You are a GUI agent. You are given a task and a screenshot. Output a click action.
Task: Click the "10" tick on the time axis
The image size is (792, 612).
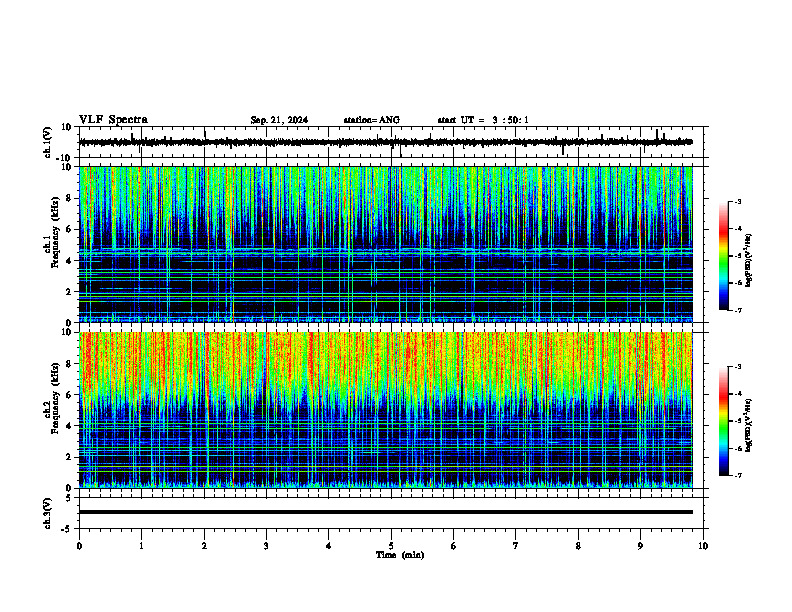point(703,546)
